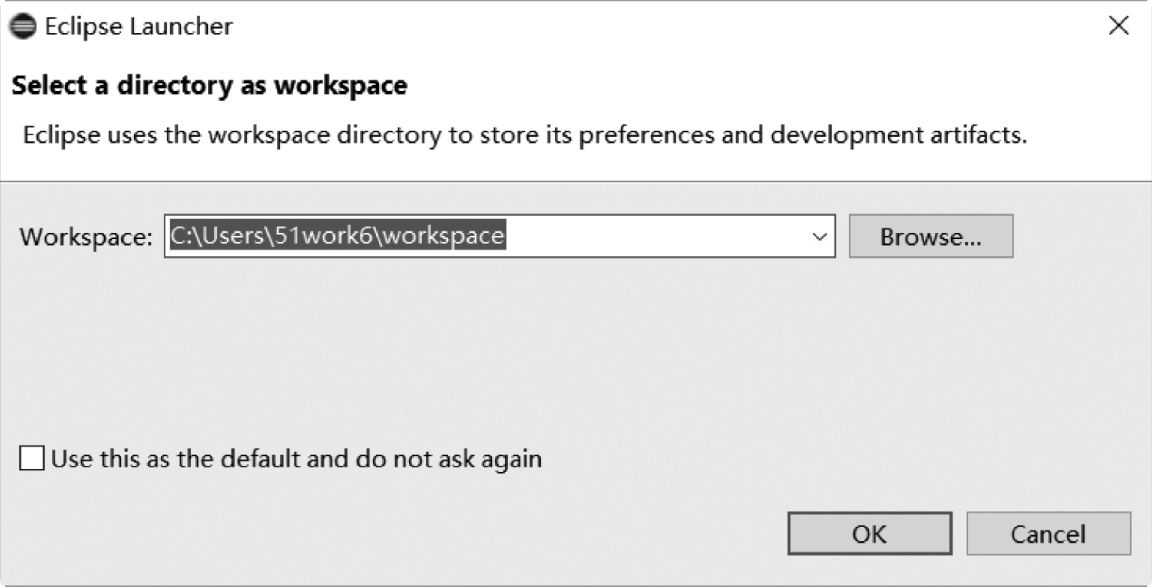Click 'do not ask again' portion of label
Screen dimensions: 1152x587
tap(449, 458)
